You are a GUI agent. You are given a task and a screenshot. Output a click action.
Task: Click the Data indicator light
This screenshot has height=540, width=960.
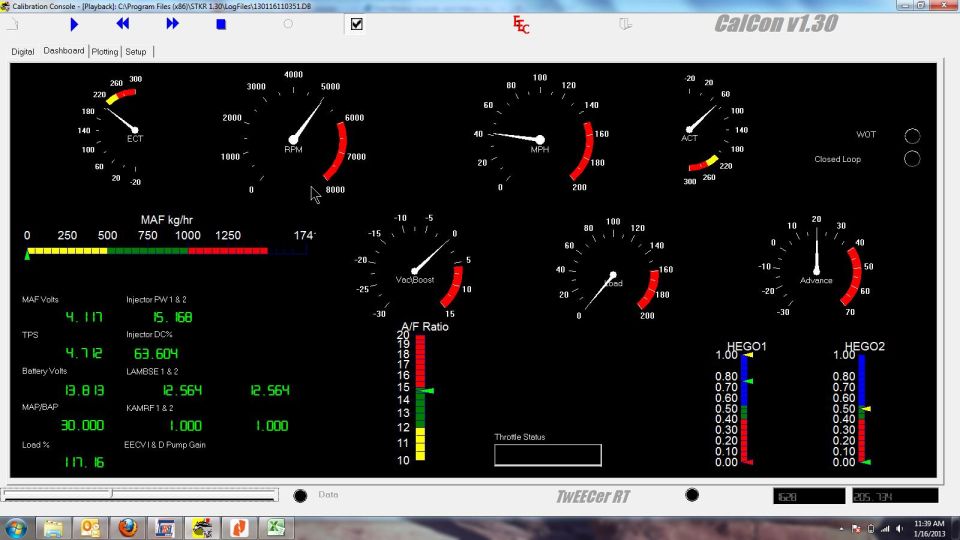pos(300,495)
